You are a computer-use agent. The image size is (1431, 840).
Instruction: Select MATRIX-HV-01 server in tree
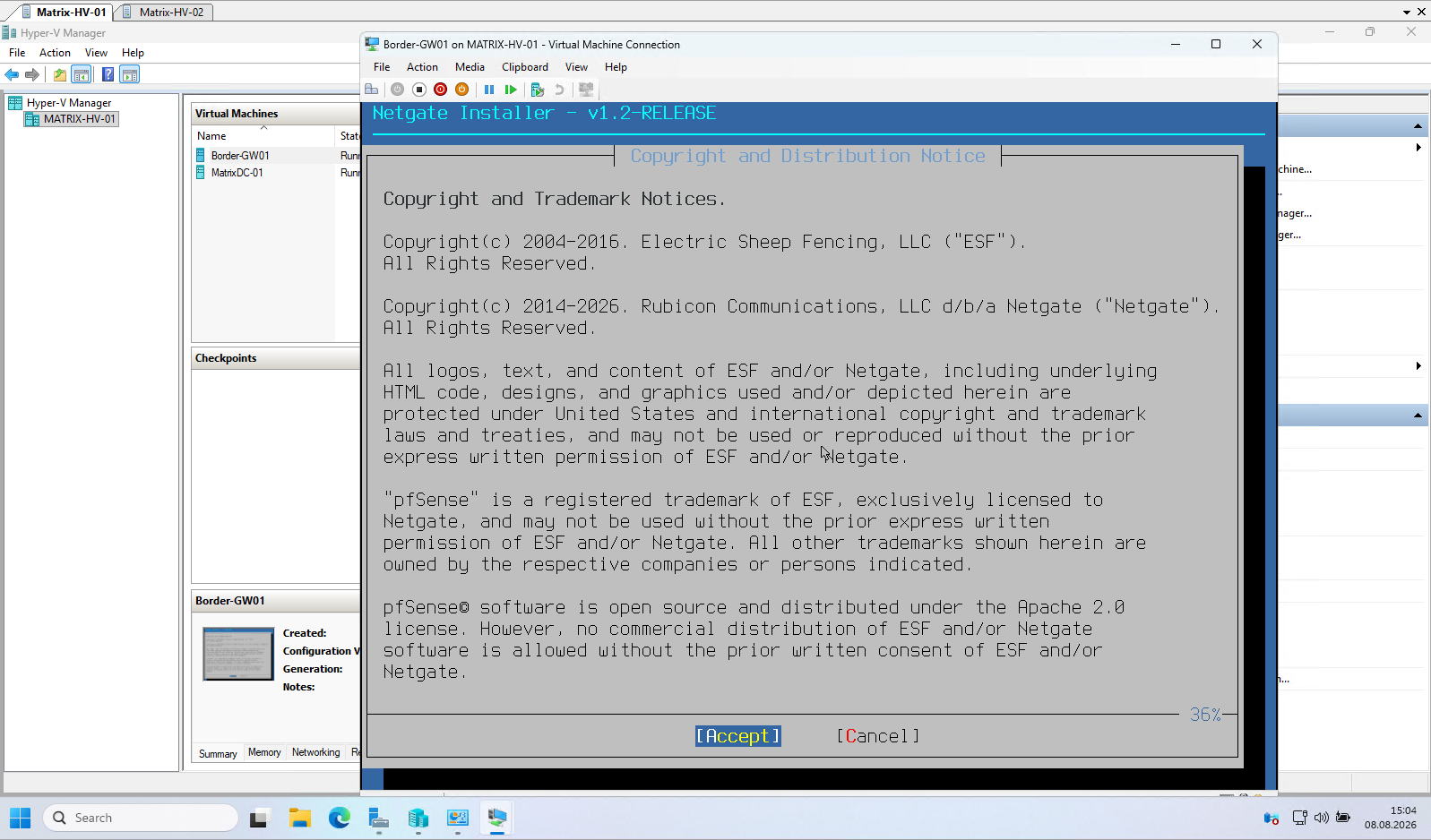click(x=71, y=119)
